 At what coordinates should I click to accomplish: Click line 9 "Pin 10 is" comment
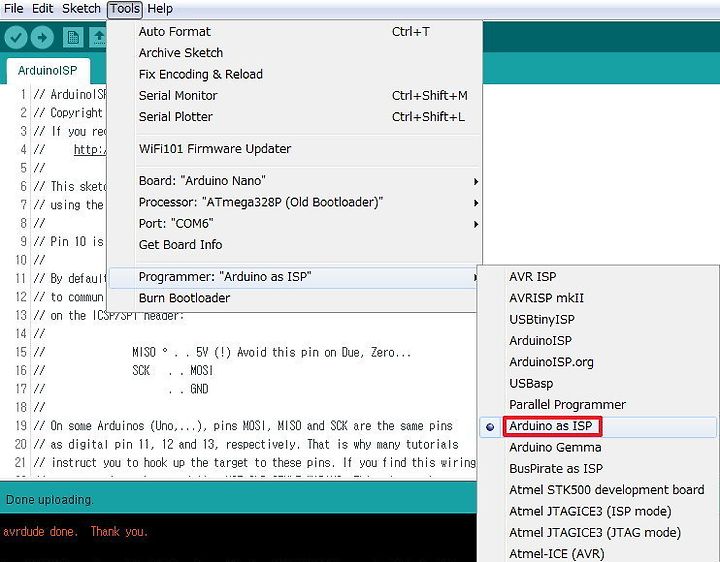(69, 242)
